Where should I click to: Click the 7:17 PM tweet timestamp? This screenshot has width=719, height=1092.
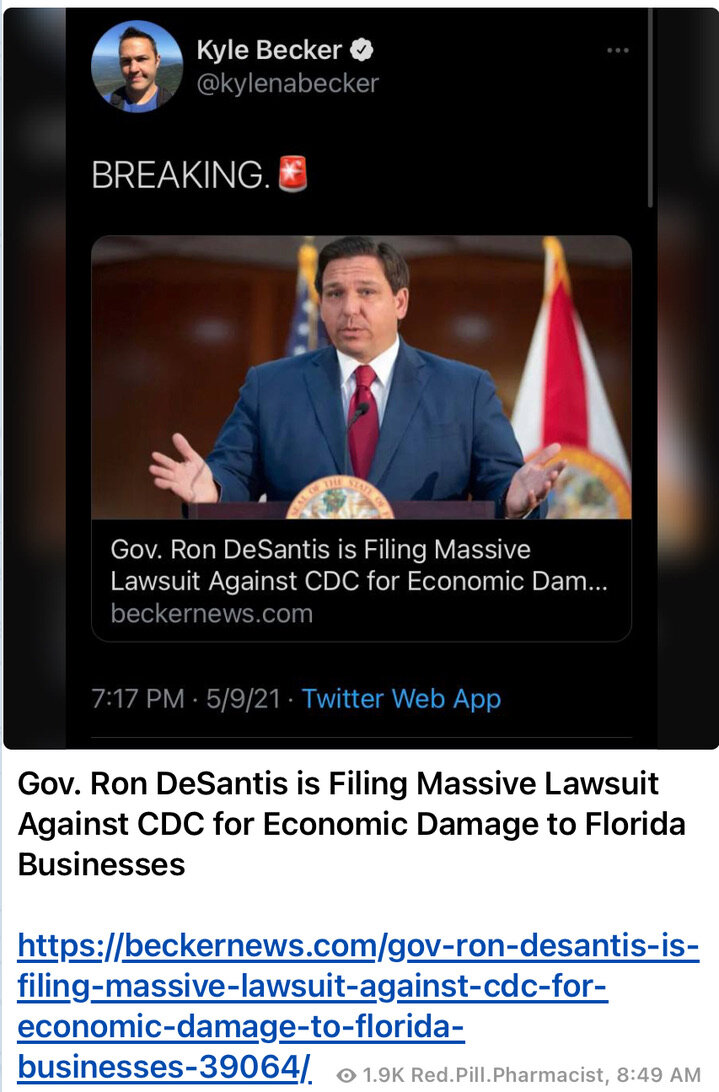[138, 699]
